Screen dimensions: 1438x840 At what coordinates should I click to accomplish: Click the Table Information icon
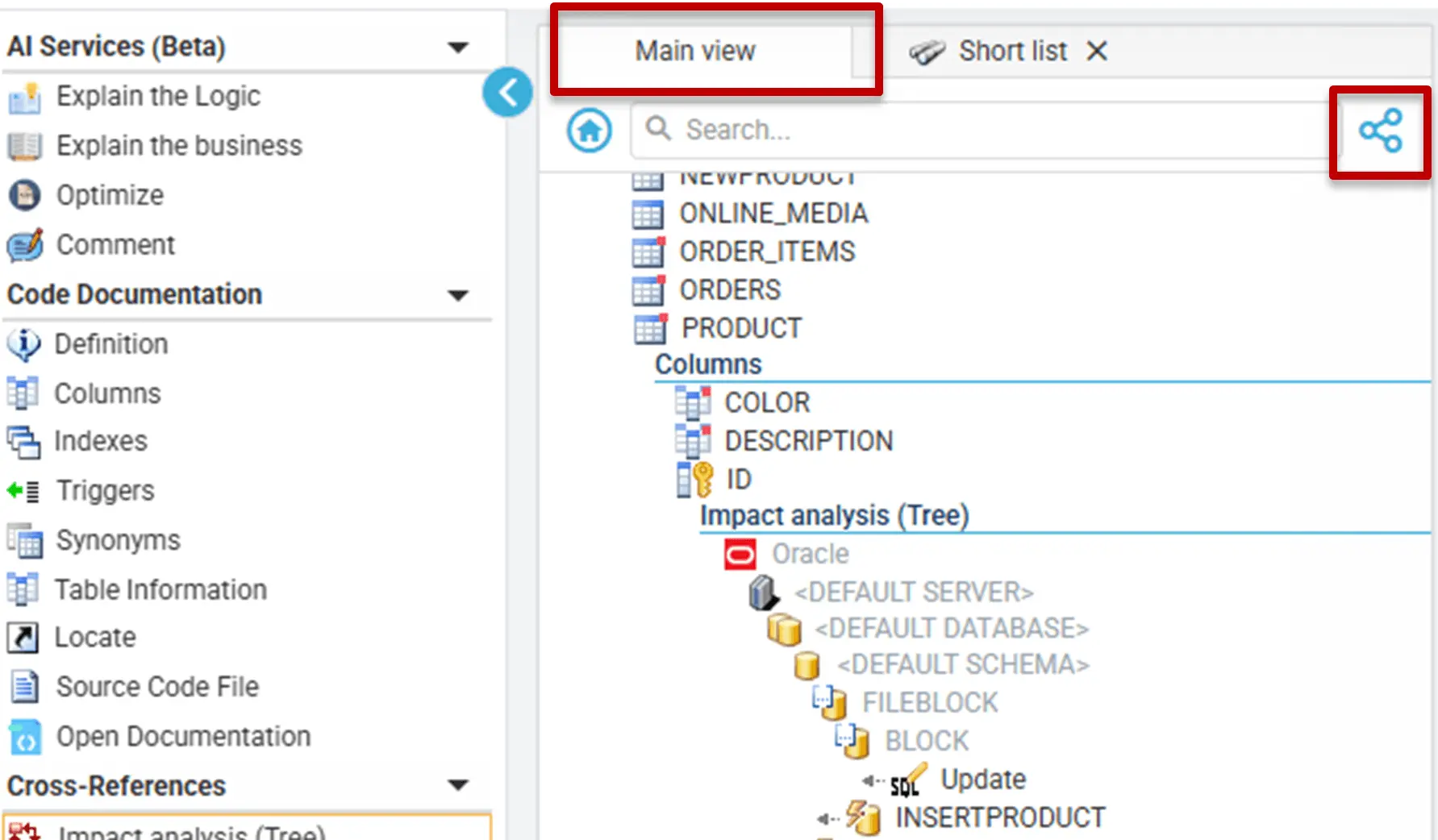click(23, 589)
